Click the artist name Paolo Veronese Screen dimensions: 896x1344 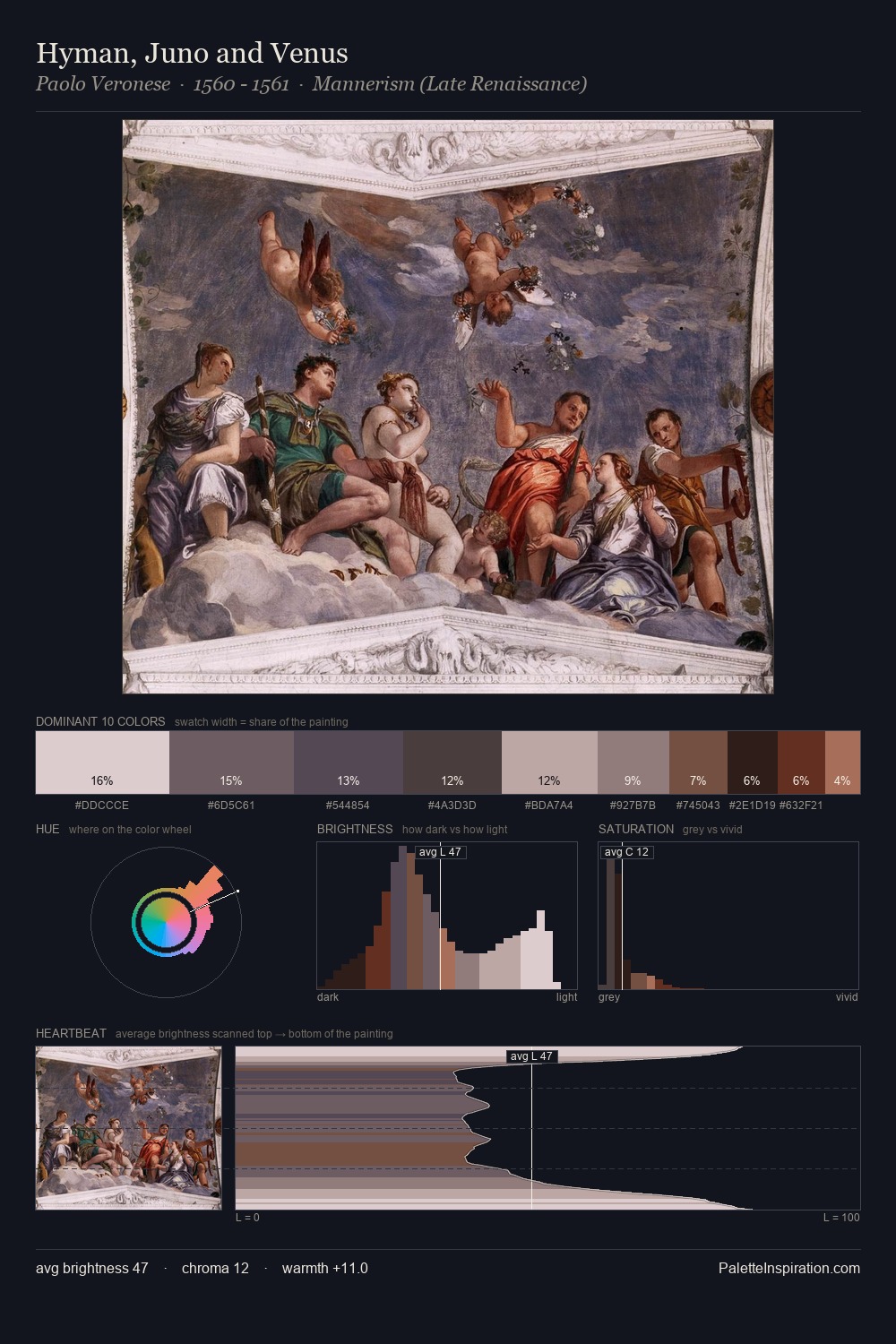(x=103, y=84)
